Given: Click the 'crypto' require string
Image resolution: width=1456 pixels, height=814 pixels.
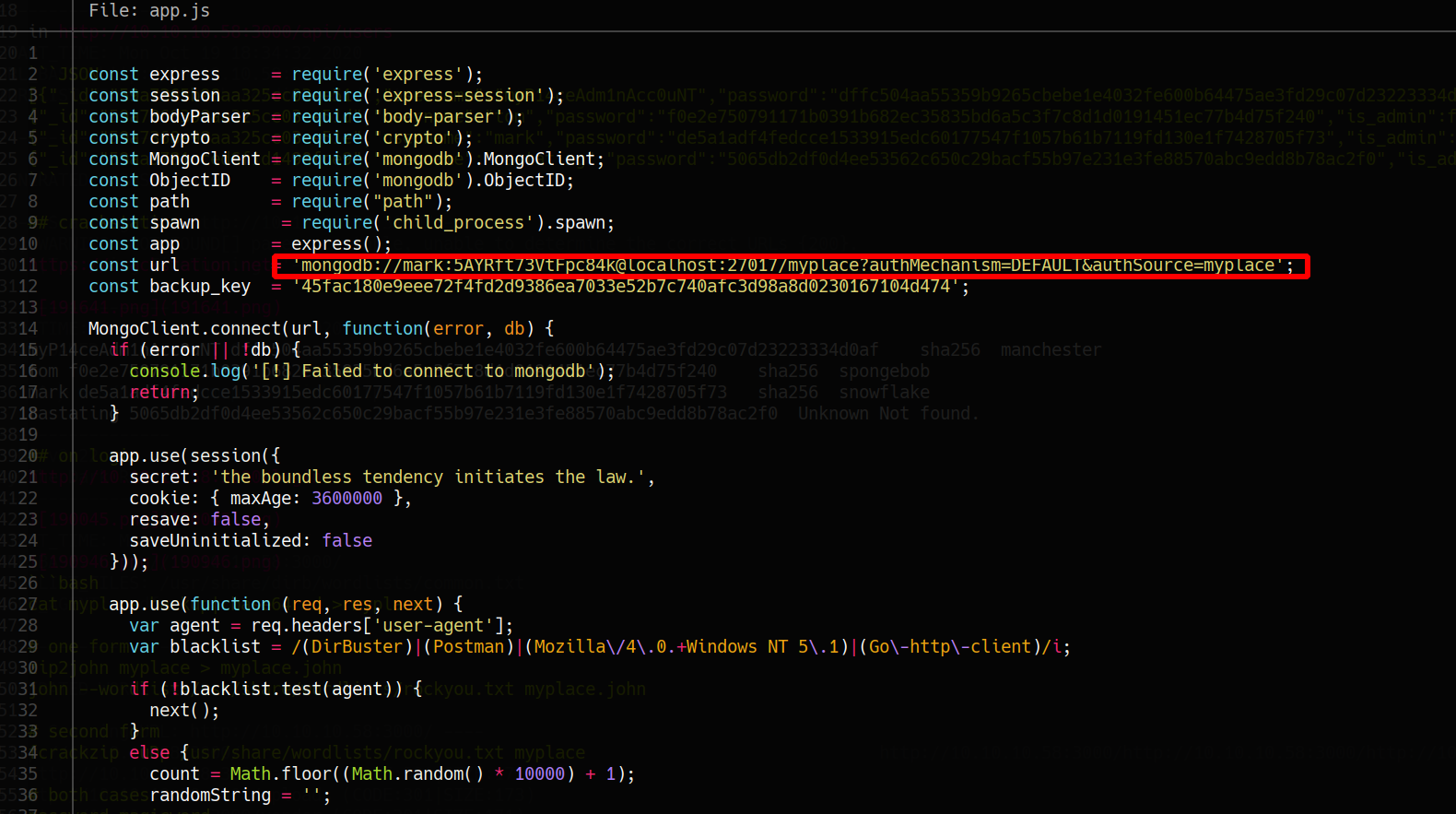Looking at the screenshot, I should tap(413, 138).
